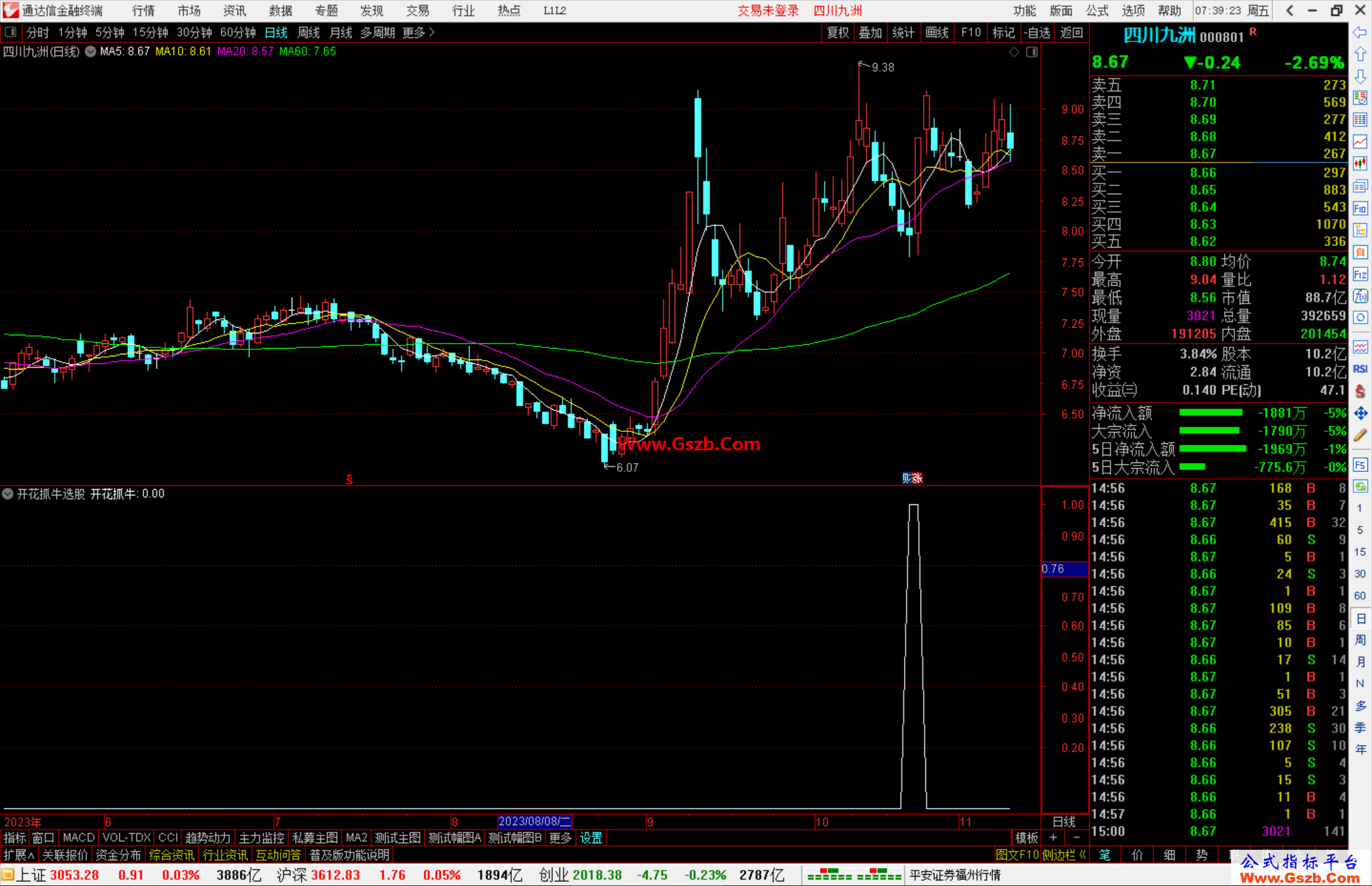
Task: Toggle the panel icon left of 分时
Action: 11,32
